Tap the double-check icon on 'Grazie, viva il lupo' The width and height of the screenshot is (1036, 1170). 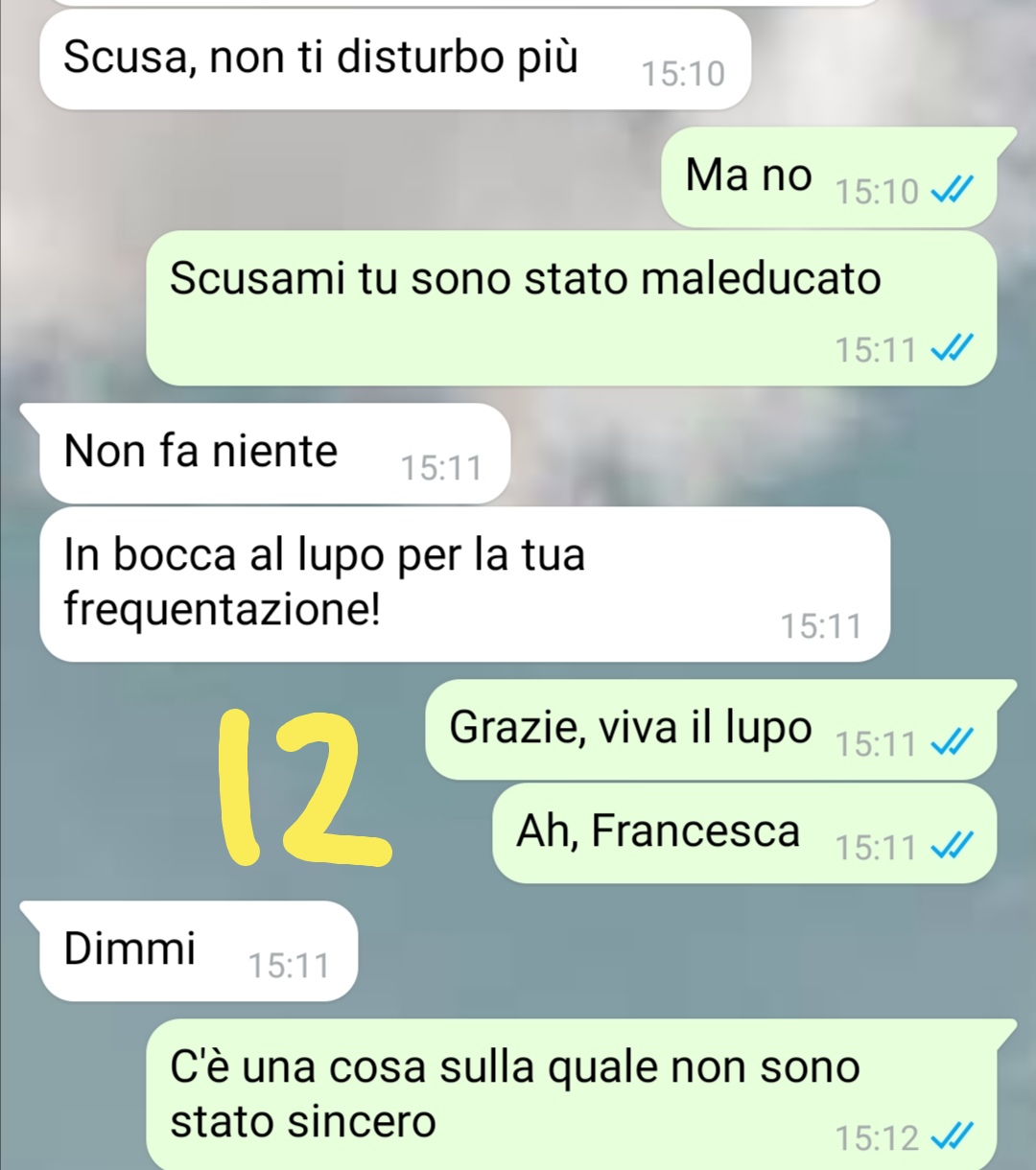(x=953, y=742)
